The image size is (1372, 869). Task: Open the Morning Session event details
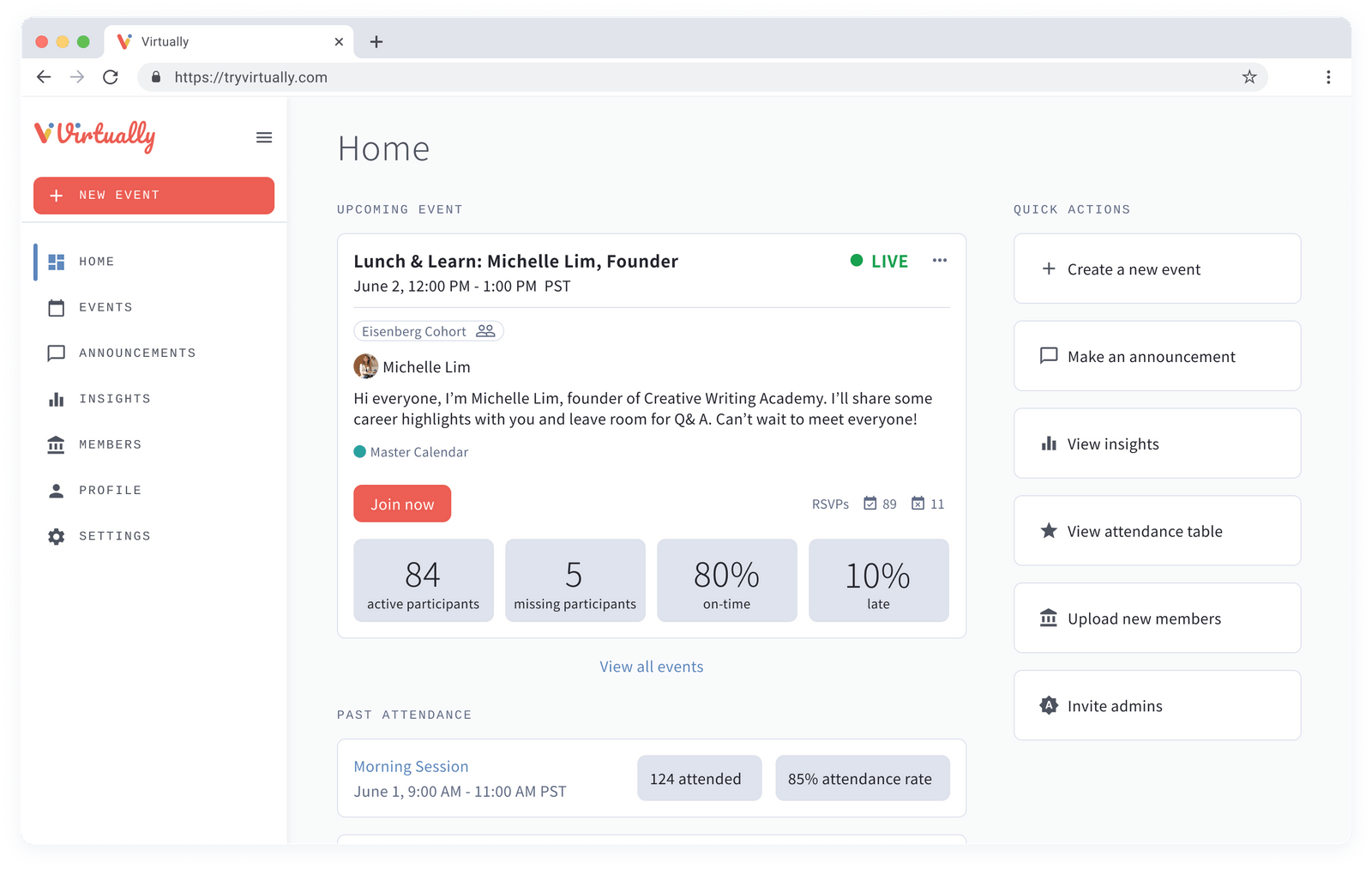click(x=411, y=766)
